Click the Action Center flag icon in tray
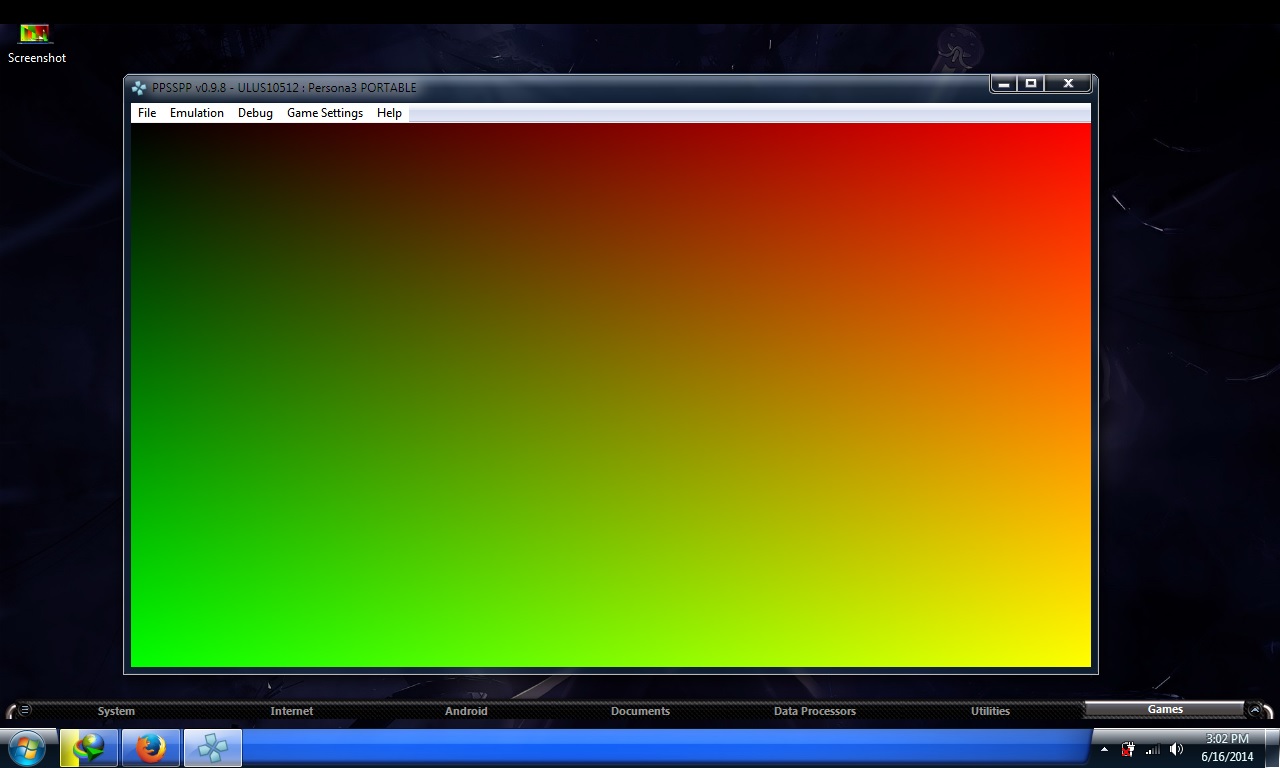 point(1128,749)
